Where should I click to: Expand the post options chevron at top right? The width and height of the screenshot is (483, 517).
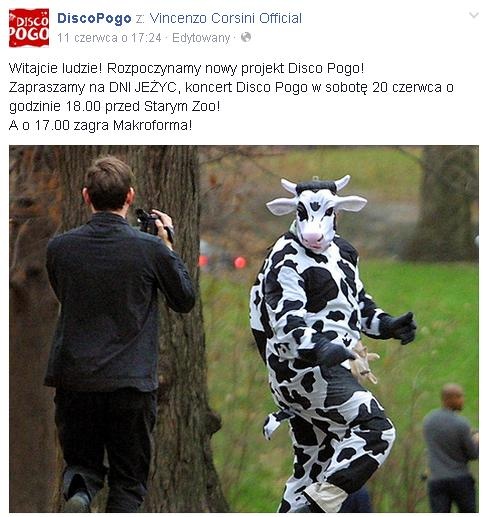474,15
